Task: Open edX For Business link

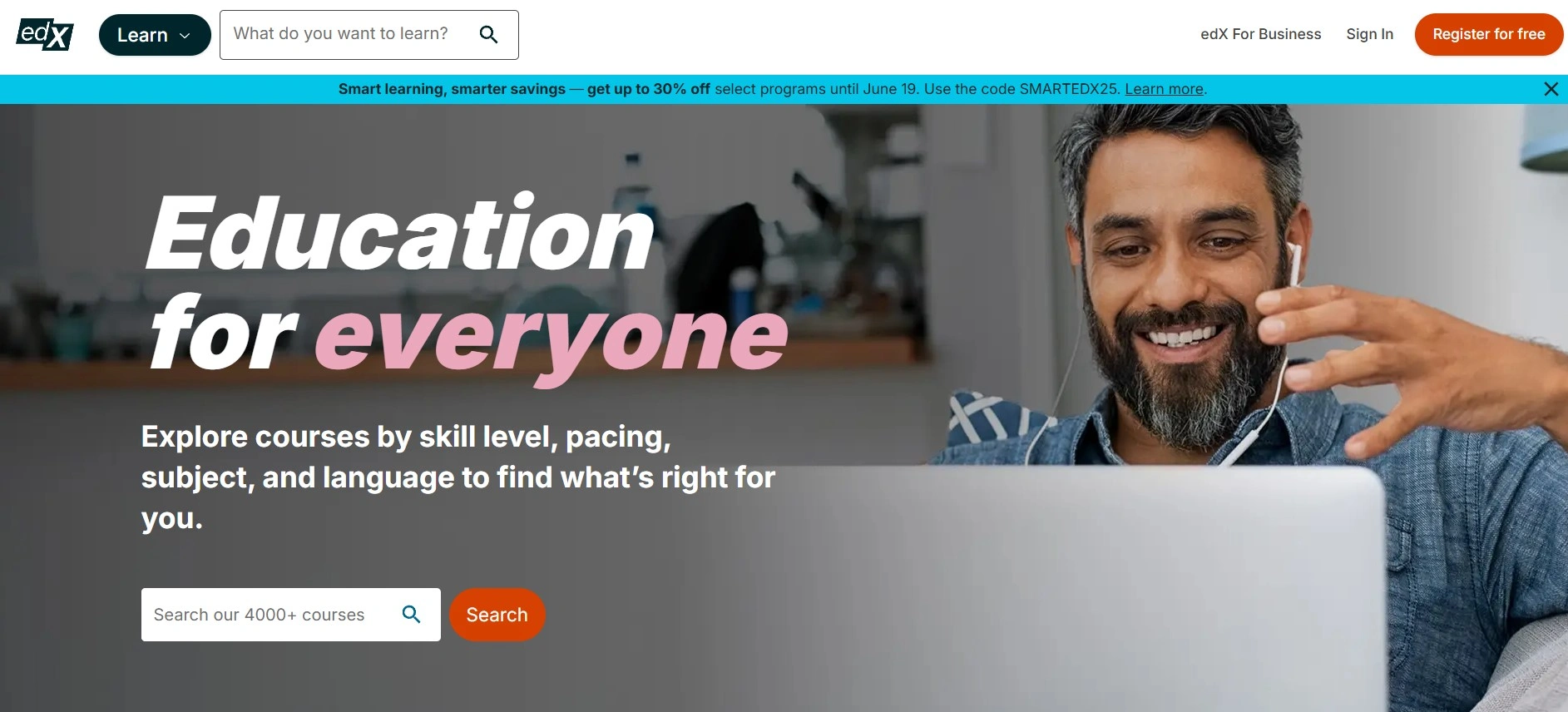Action: (x=1260, y=34)
